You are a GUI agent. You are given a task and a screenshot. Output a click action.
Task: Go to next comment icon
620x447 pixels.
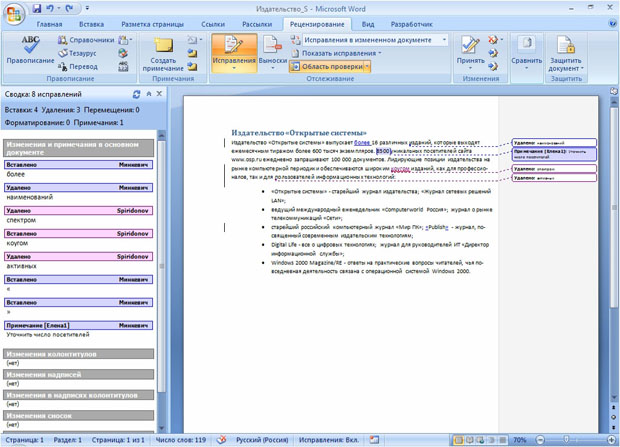pyautogui.click(x=193, y=66)
